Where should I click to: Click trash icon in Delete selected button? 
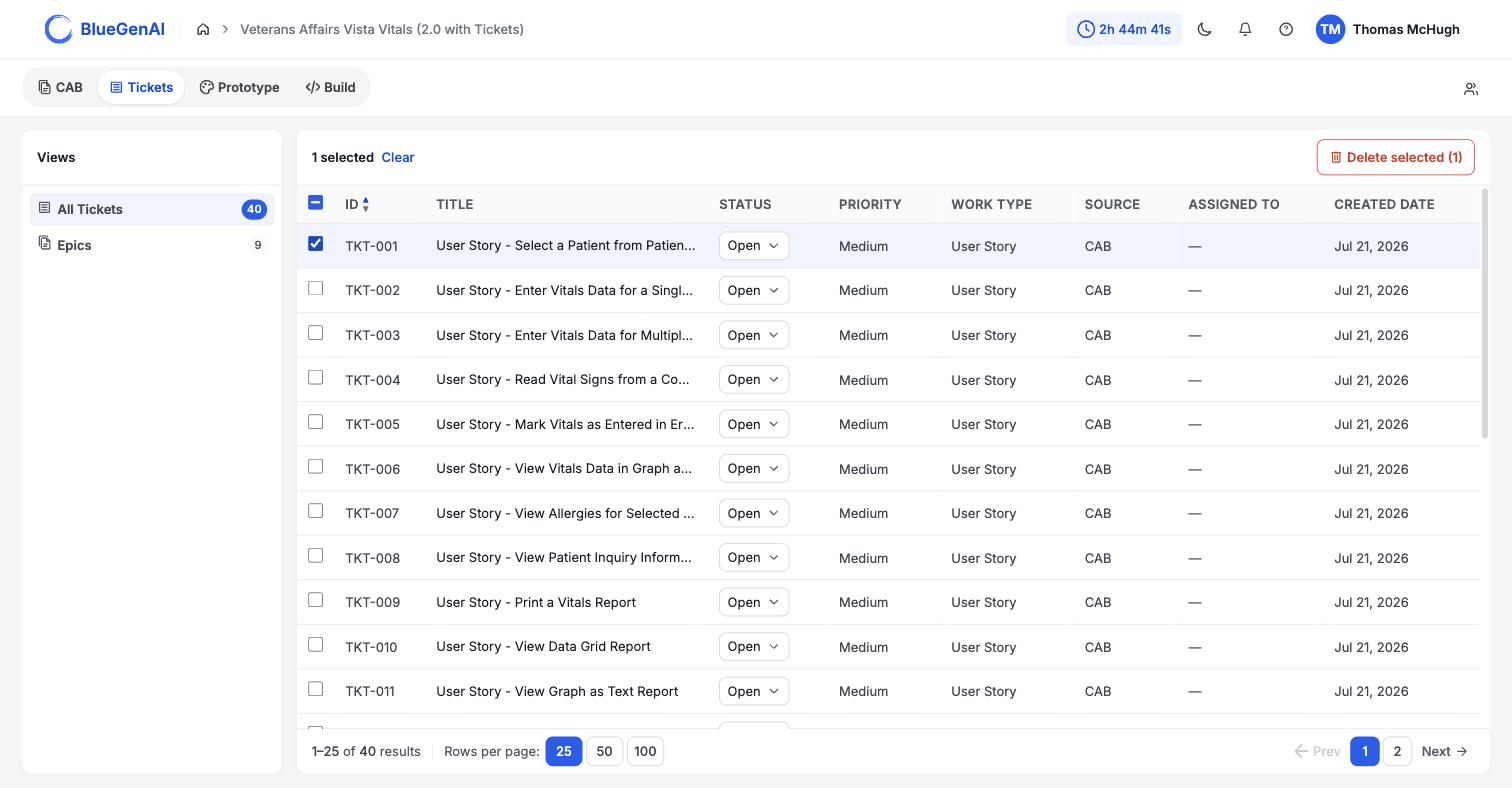[1336, 157]
